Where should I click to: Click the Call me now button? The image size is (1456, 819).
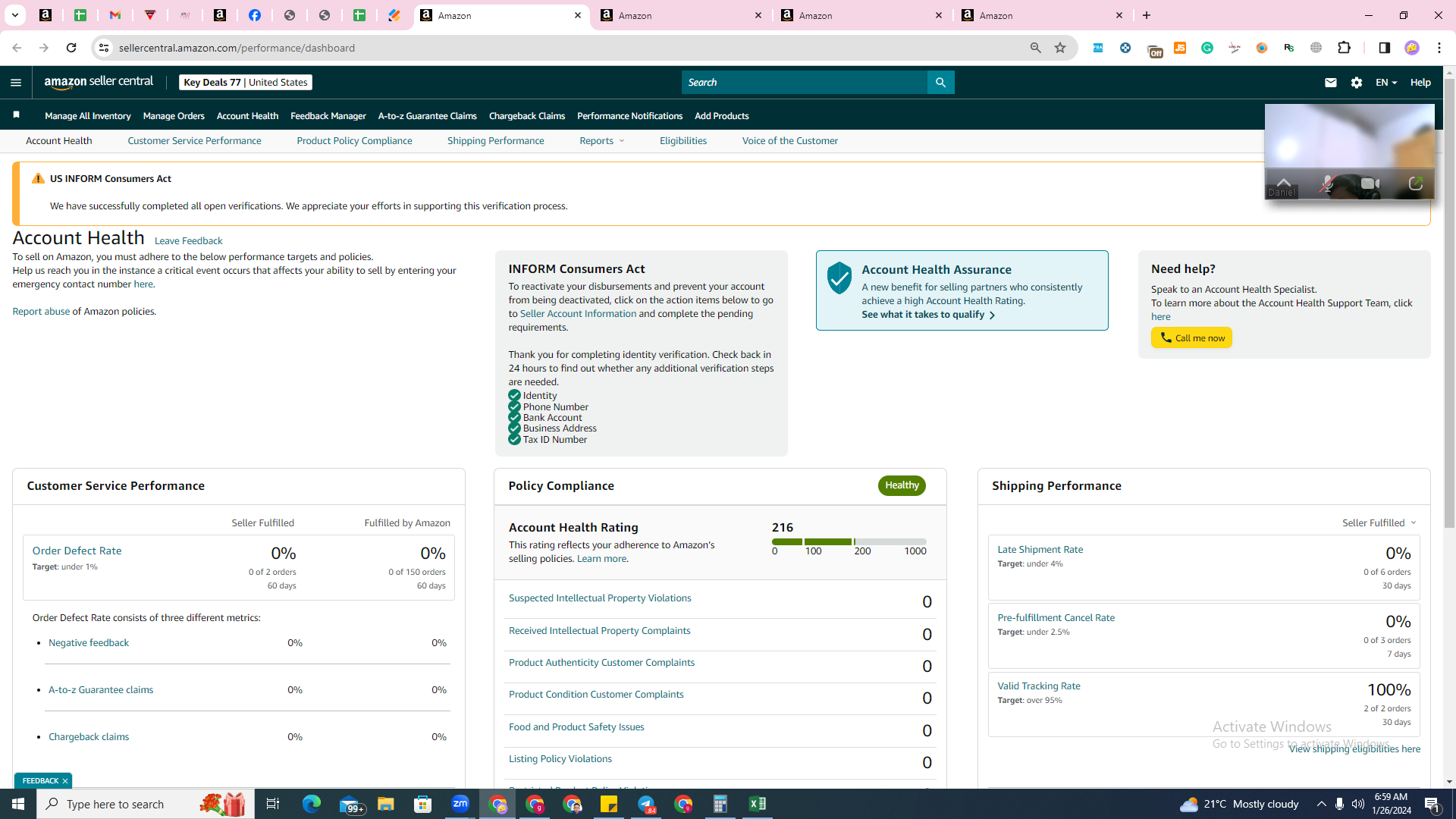pyautogui.click(x=1191, y=337)
